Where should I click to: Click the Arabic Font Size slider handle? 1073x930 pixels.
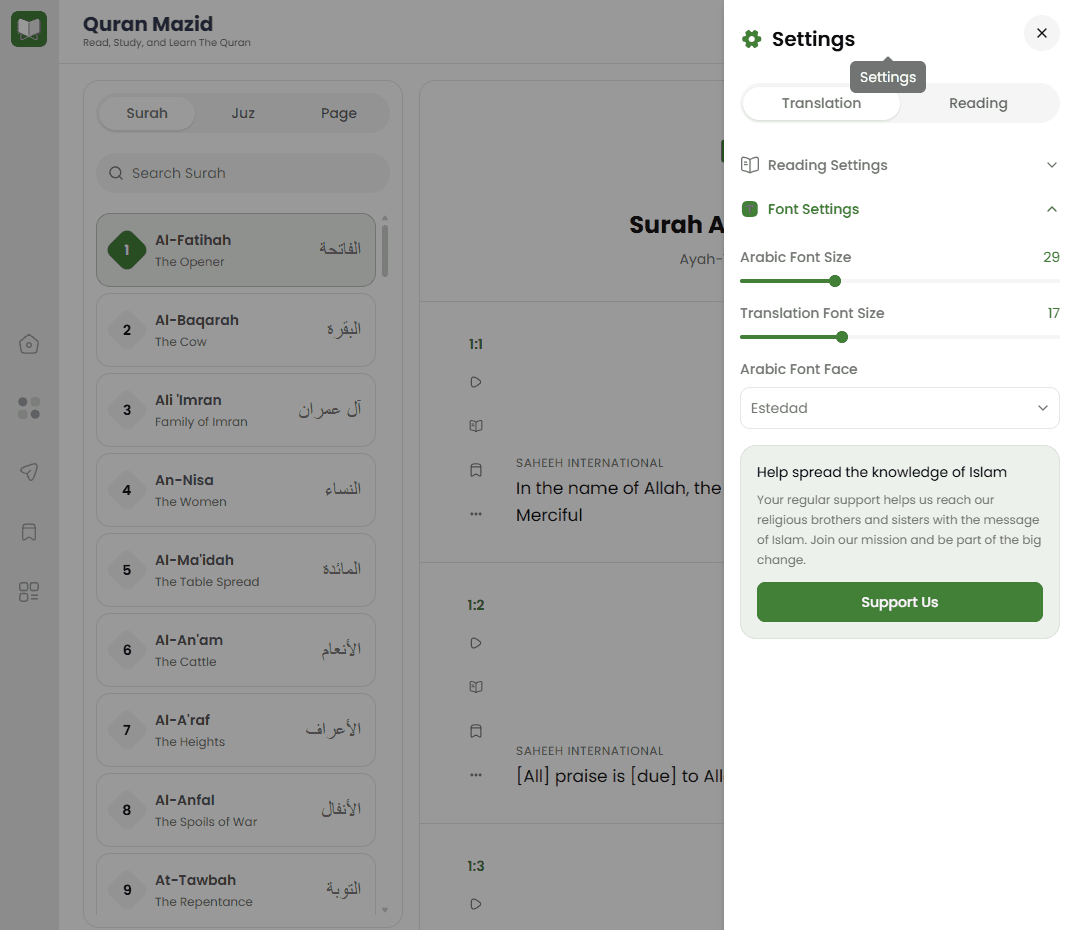coord(835,281)
